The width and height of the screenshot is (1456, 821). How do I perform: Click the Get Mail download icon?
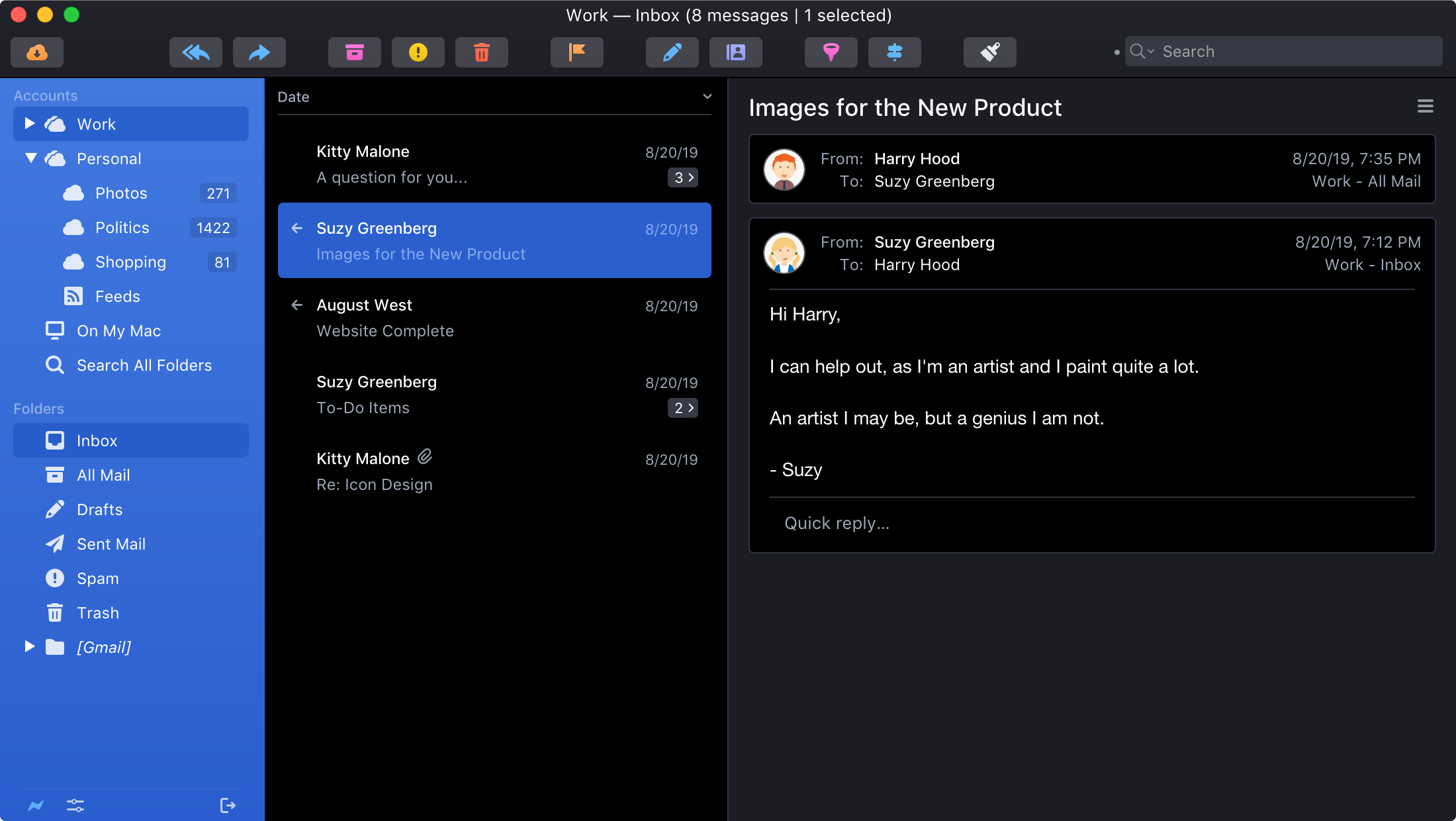tap(37, 52)
